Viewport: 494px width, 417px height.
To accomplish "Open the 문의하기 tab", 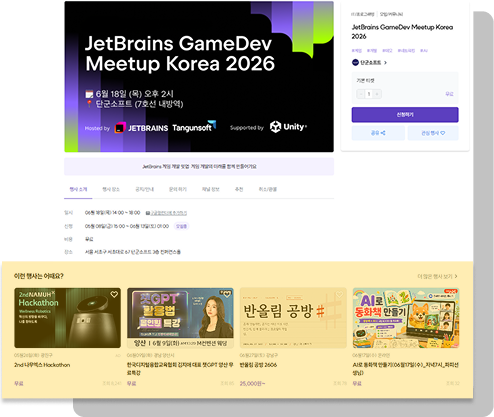I will click(x=178, y=189).
